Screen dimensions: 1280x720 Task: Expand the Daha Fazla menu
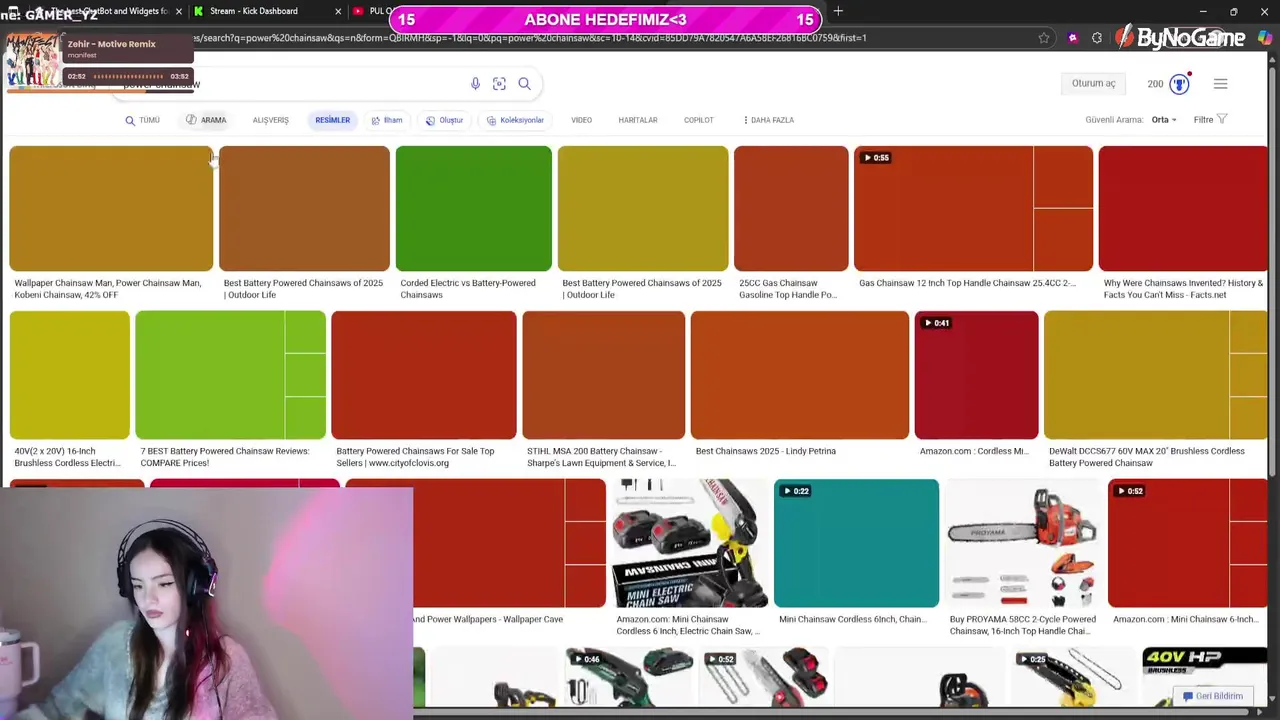[768, 120]
